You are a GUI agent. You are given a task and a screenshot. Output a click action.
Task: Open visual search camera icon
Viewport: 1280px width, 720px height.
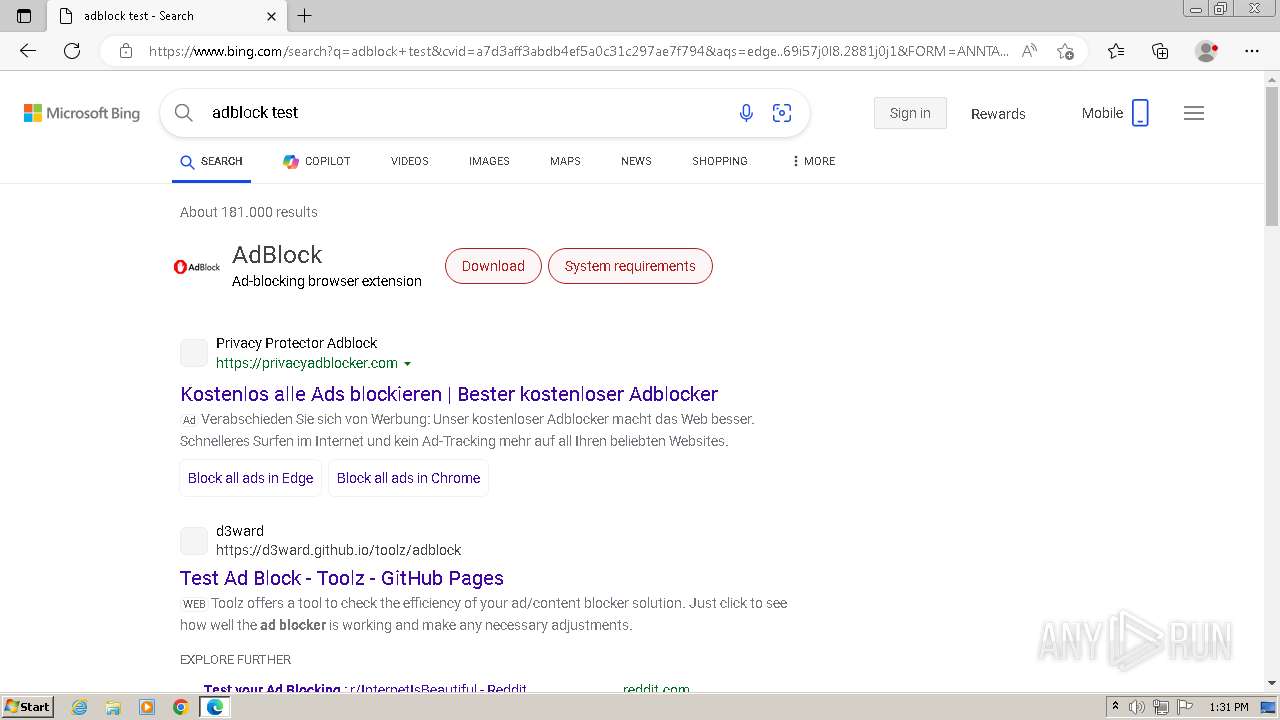point(782,113)
